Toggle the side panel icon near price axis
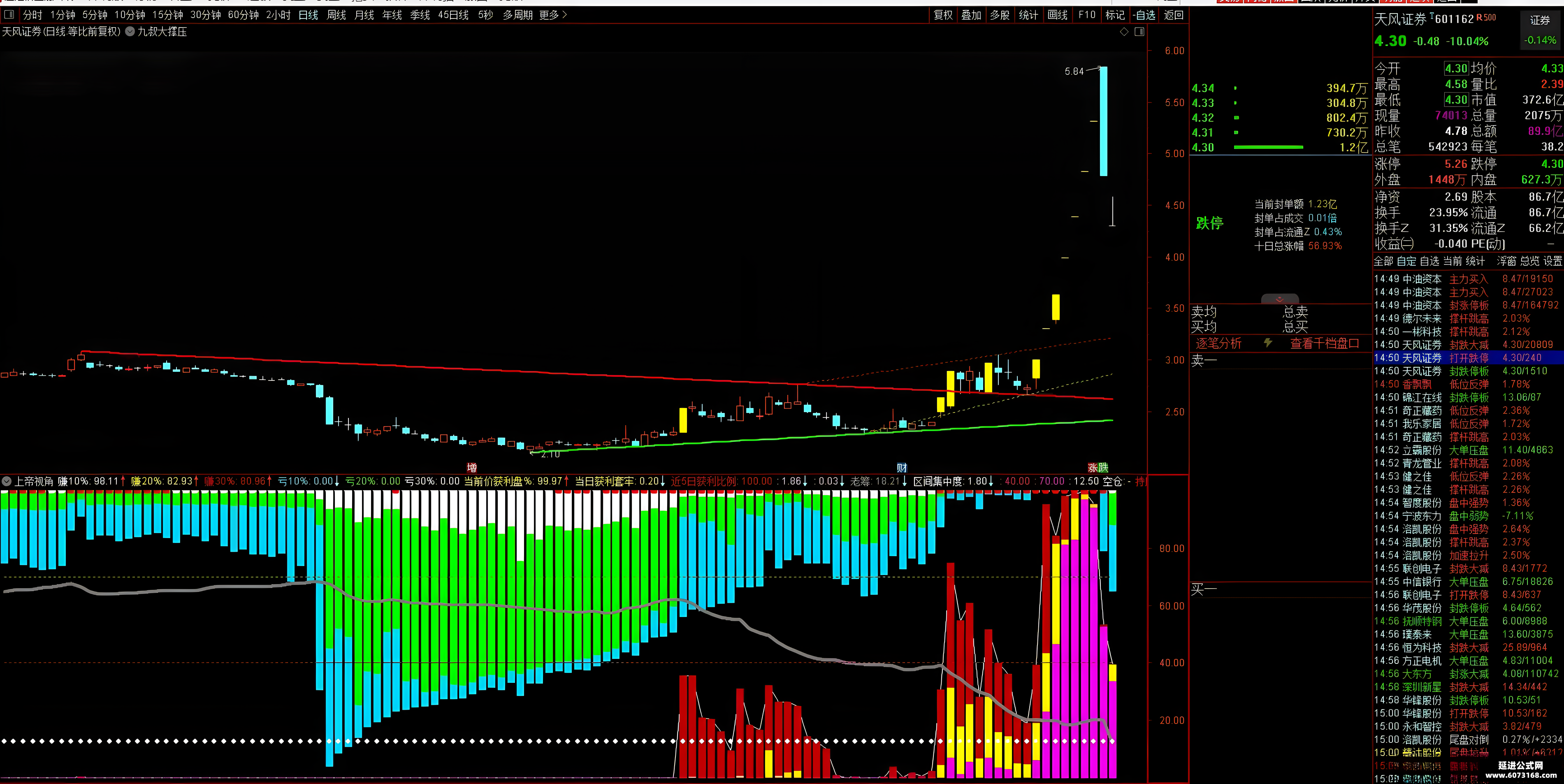 [1139, 32]
